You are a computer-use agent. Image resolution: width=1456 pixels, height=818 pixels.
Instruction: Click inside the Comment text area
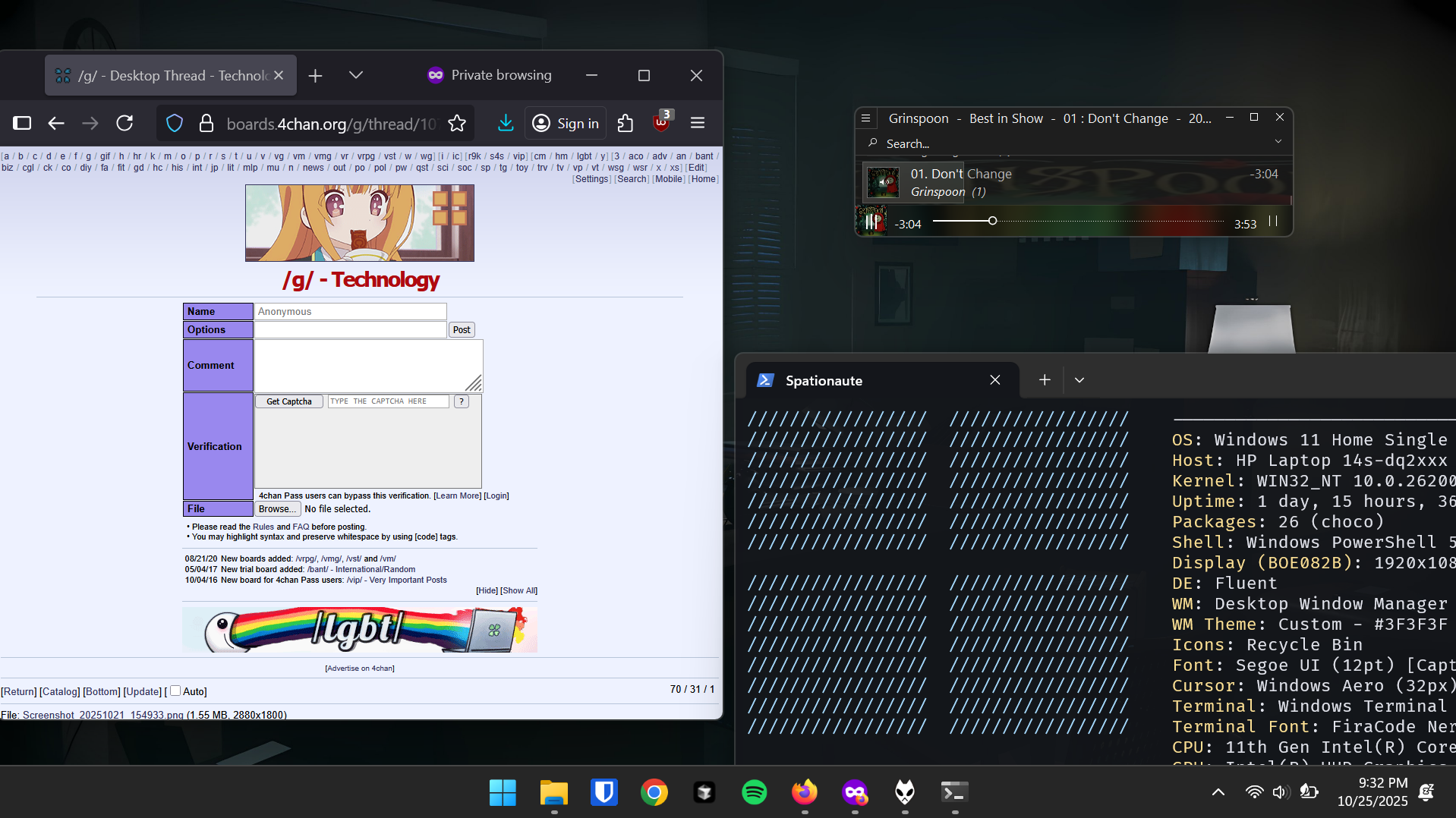click(368, 365)
